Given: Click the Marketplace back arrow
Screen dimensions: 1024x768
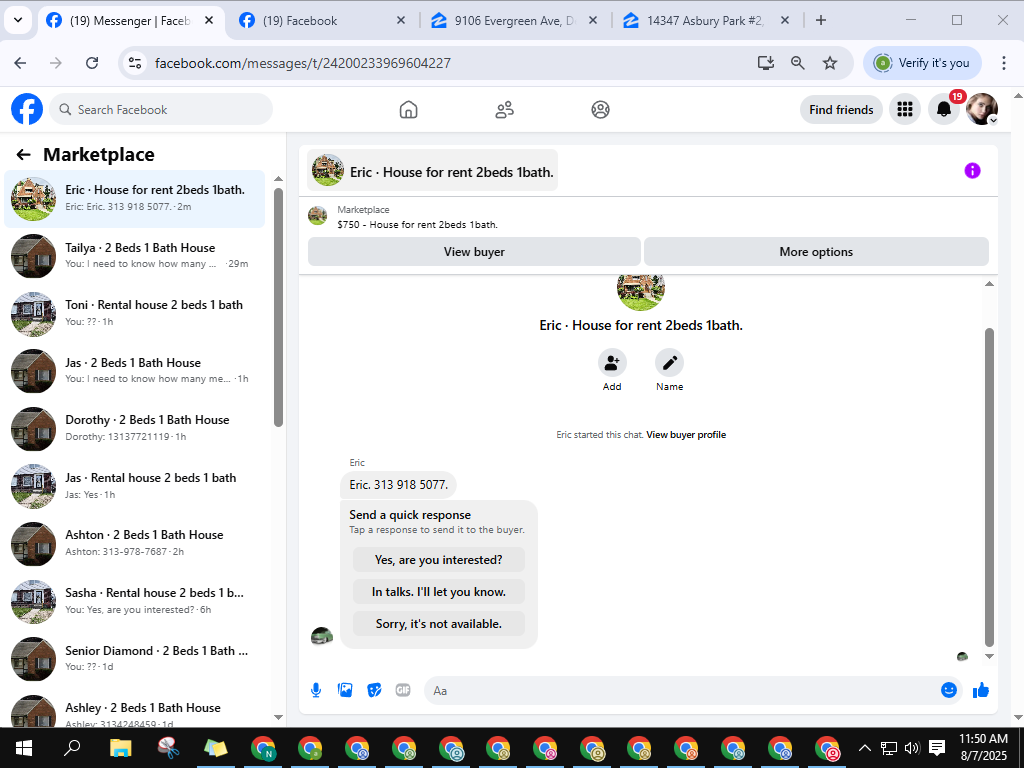Looking at the screenshot, I should click(24, 154).
